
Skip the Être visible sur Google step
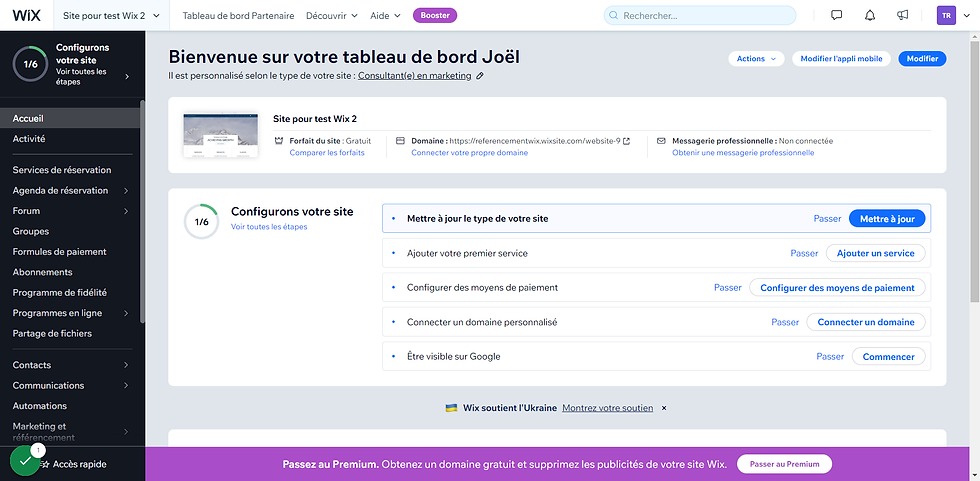pos(830,357)
